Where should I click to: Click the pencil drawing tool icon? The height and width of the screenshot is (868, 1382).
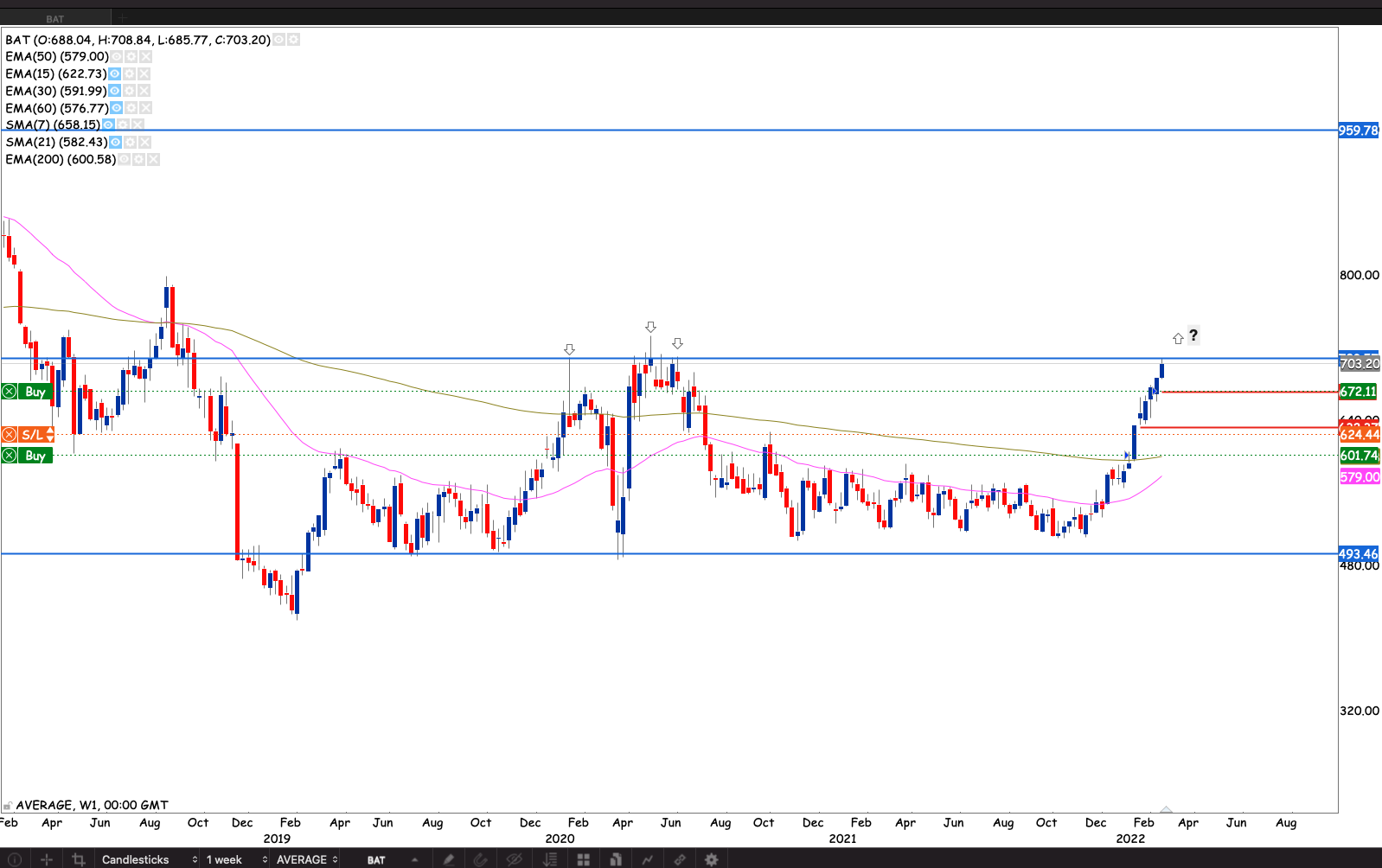pyautogui.click(x=448, y=859)
